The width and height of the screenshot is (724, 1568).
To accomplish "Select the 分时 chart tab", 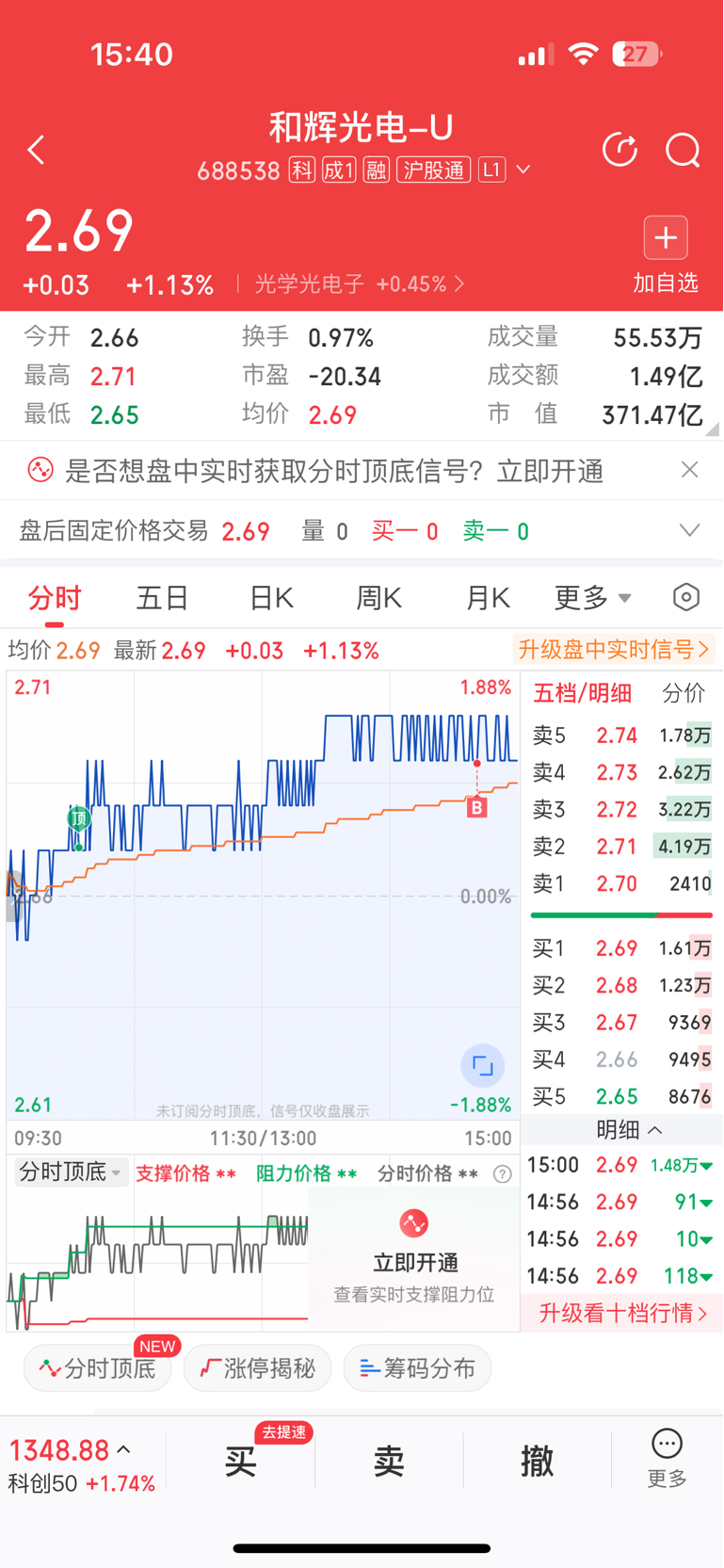I will (54, 597).
